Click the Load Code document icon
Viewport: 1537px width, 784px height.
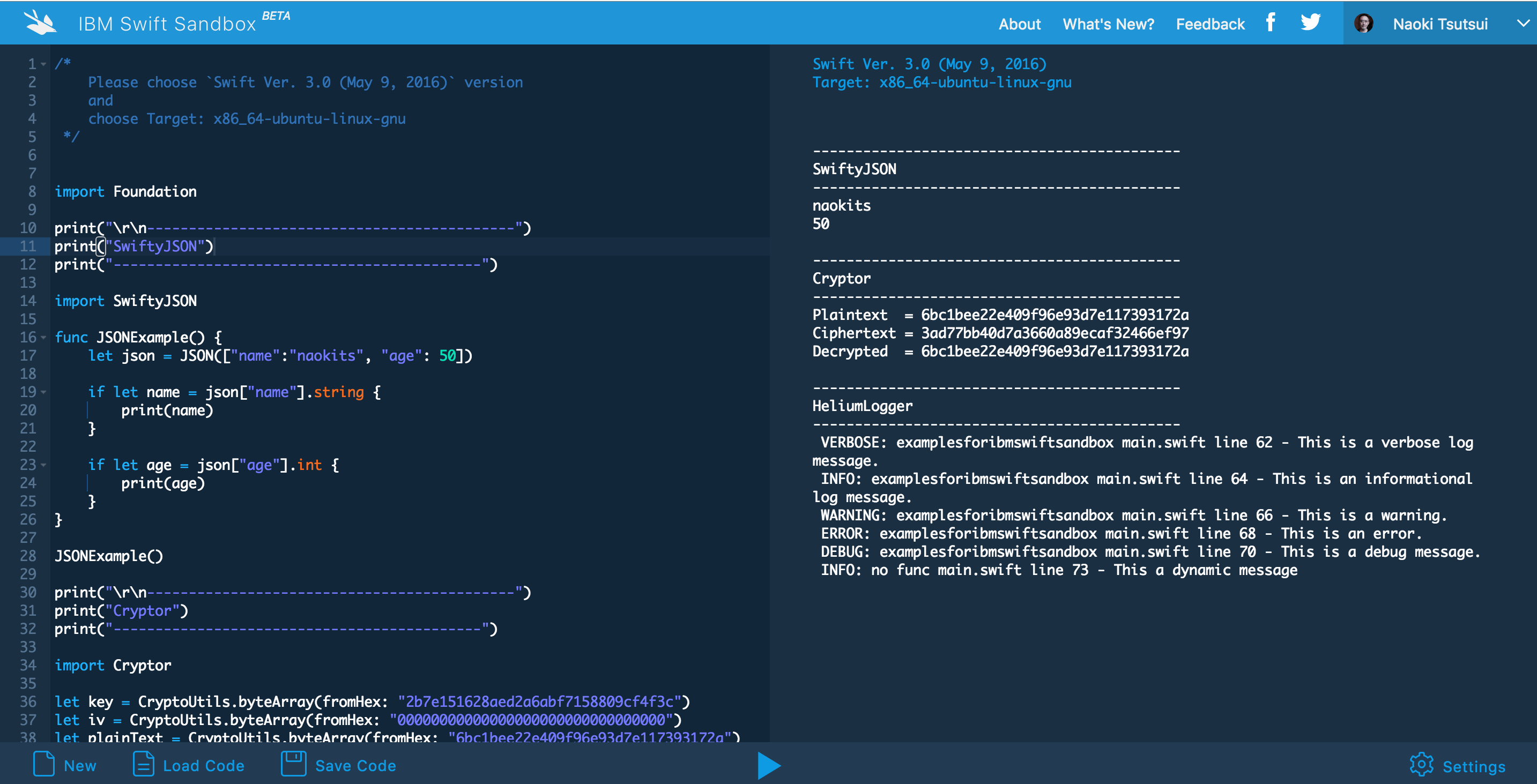[x=143, y=764]
